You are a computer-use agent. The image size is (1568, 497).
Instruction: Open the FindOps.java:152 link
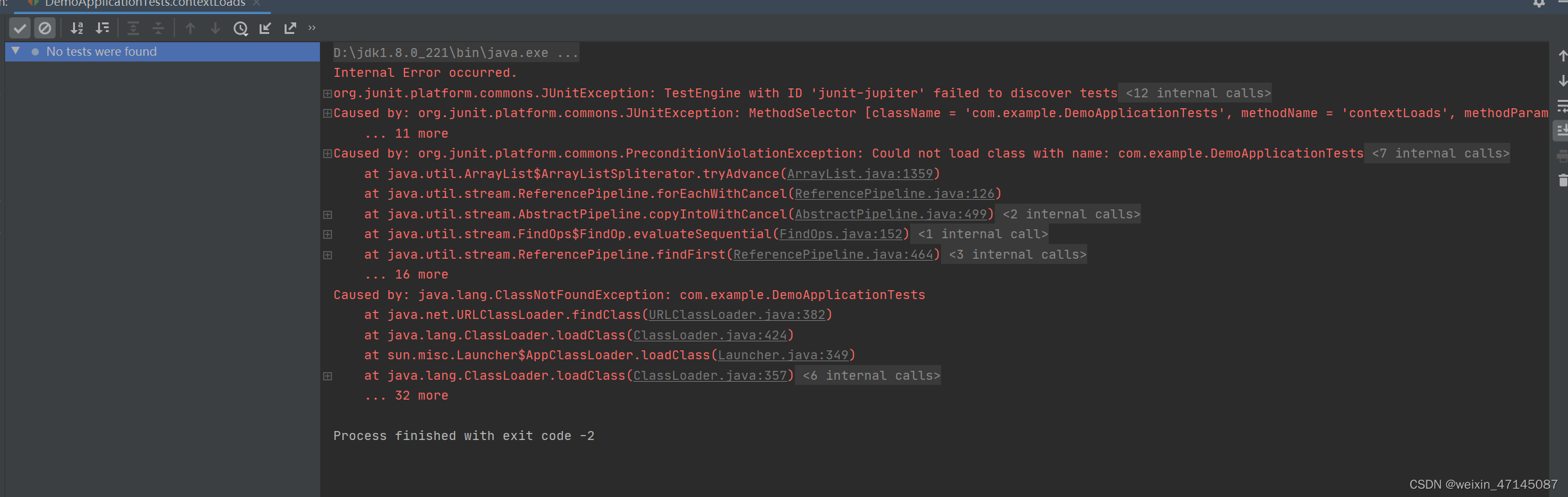841,234
